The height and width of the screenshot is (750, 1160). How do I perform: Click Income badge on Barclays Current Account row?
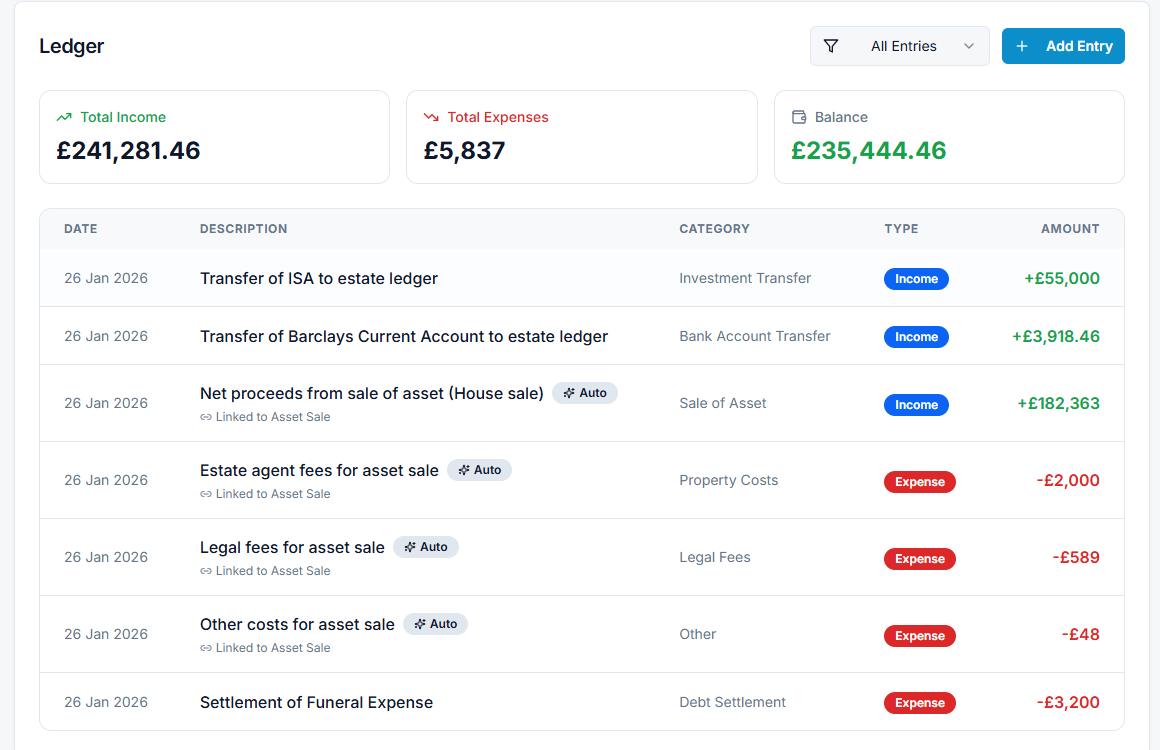coord(916,337)
